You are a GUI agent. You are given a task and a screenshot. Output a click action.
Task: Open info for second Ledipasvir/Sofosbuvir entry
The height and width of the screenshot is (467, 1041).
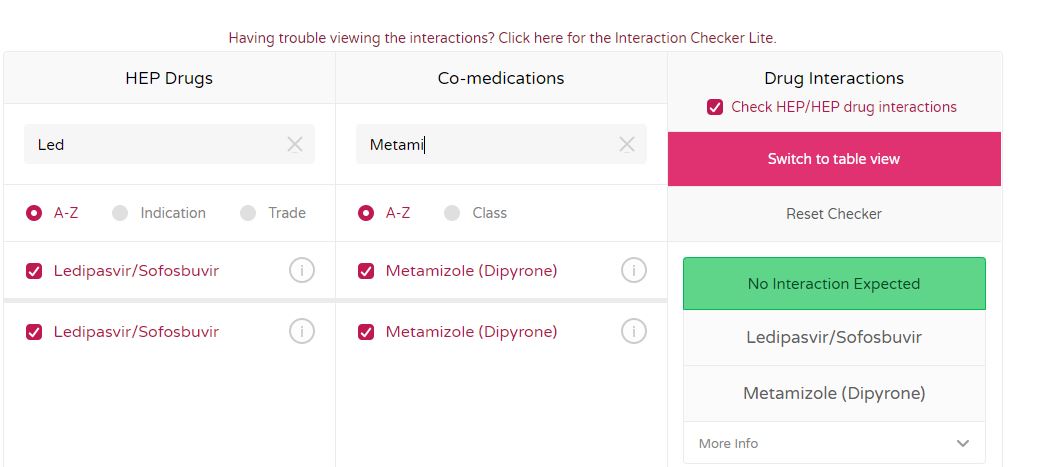[x=301, y=331]
